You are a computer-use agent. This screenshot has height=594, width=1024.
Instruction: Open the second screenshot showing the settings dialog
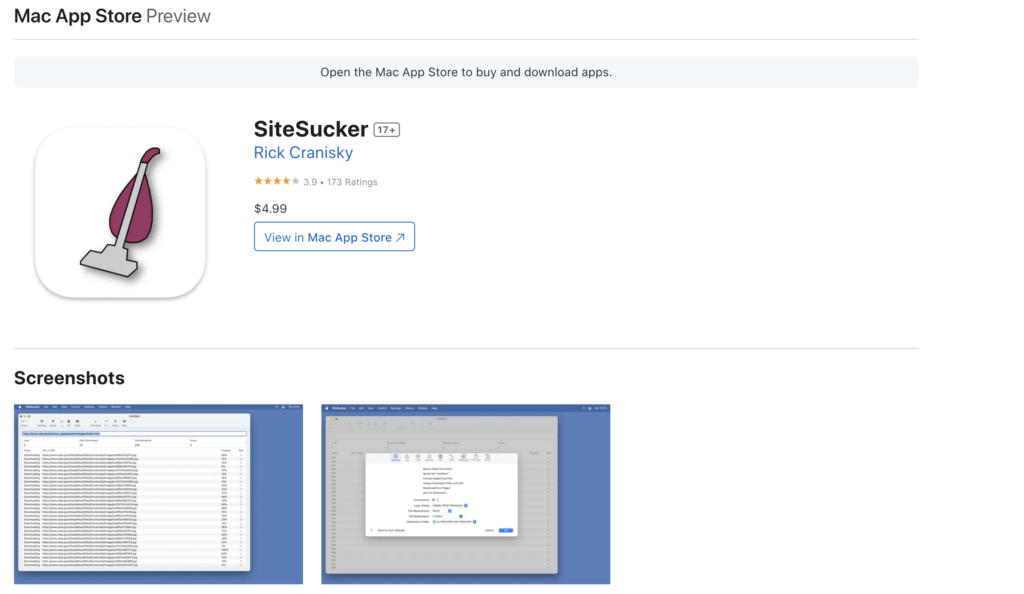coord(466,494)
